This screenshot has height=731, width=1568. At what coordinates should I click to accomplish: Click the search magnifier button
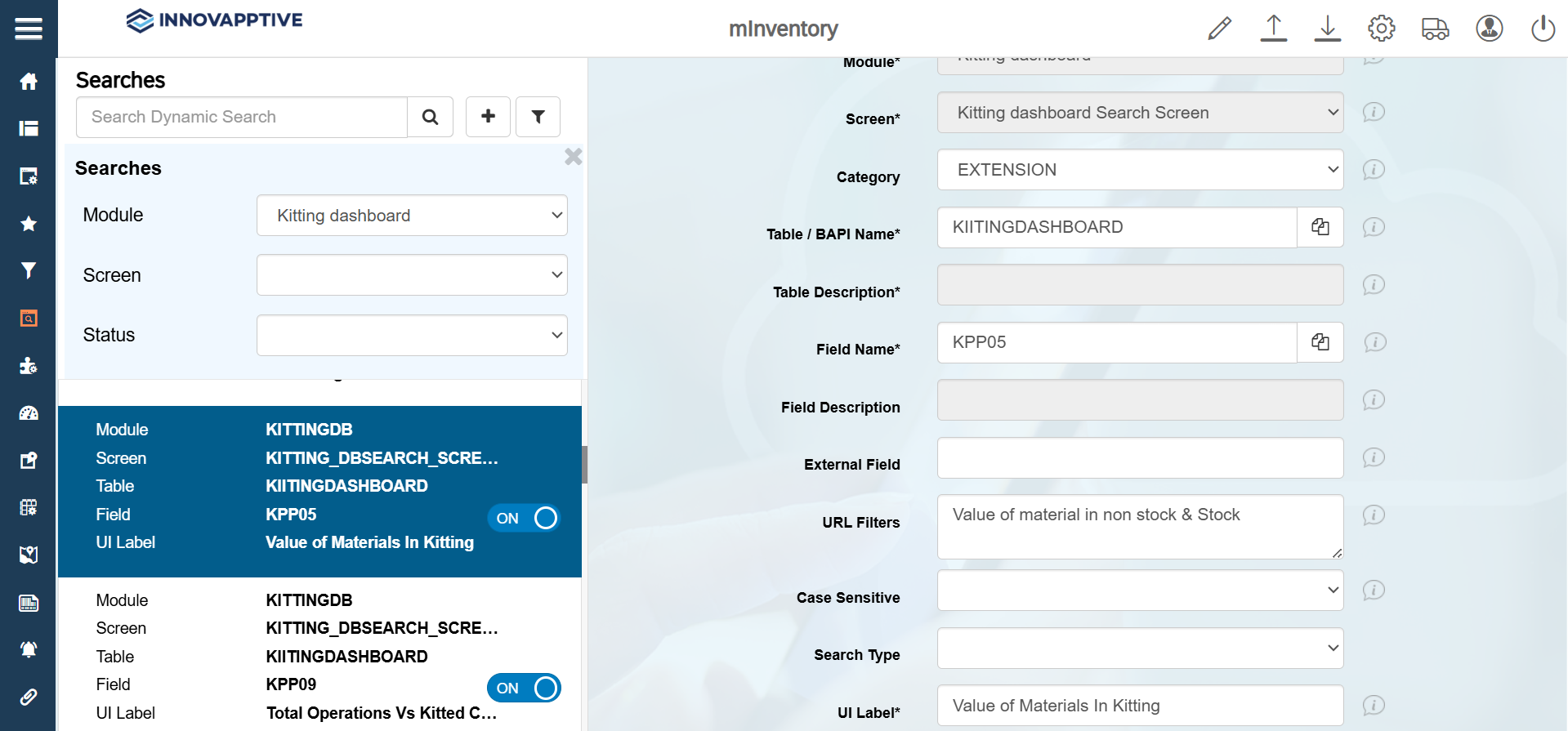pos(431,117)
